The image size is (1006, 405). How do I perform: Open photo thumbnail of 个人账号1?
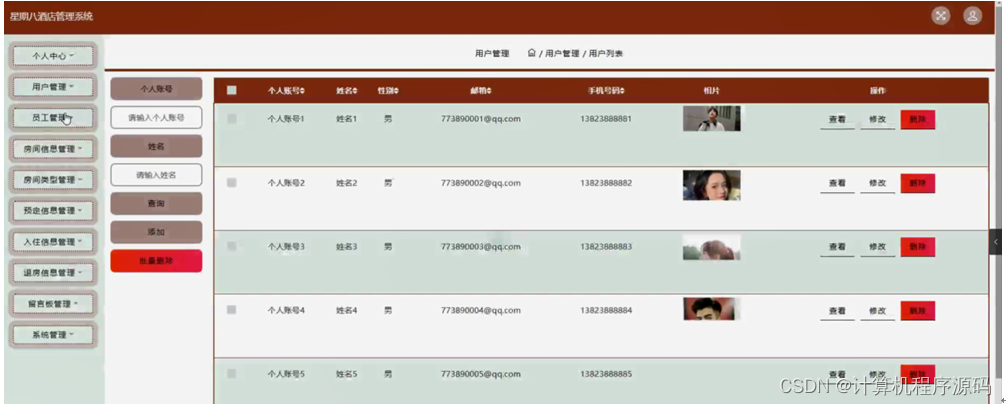712,119
